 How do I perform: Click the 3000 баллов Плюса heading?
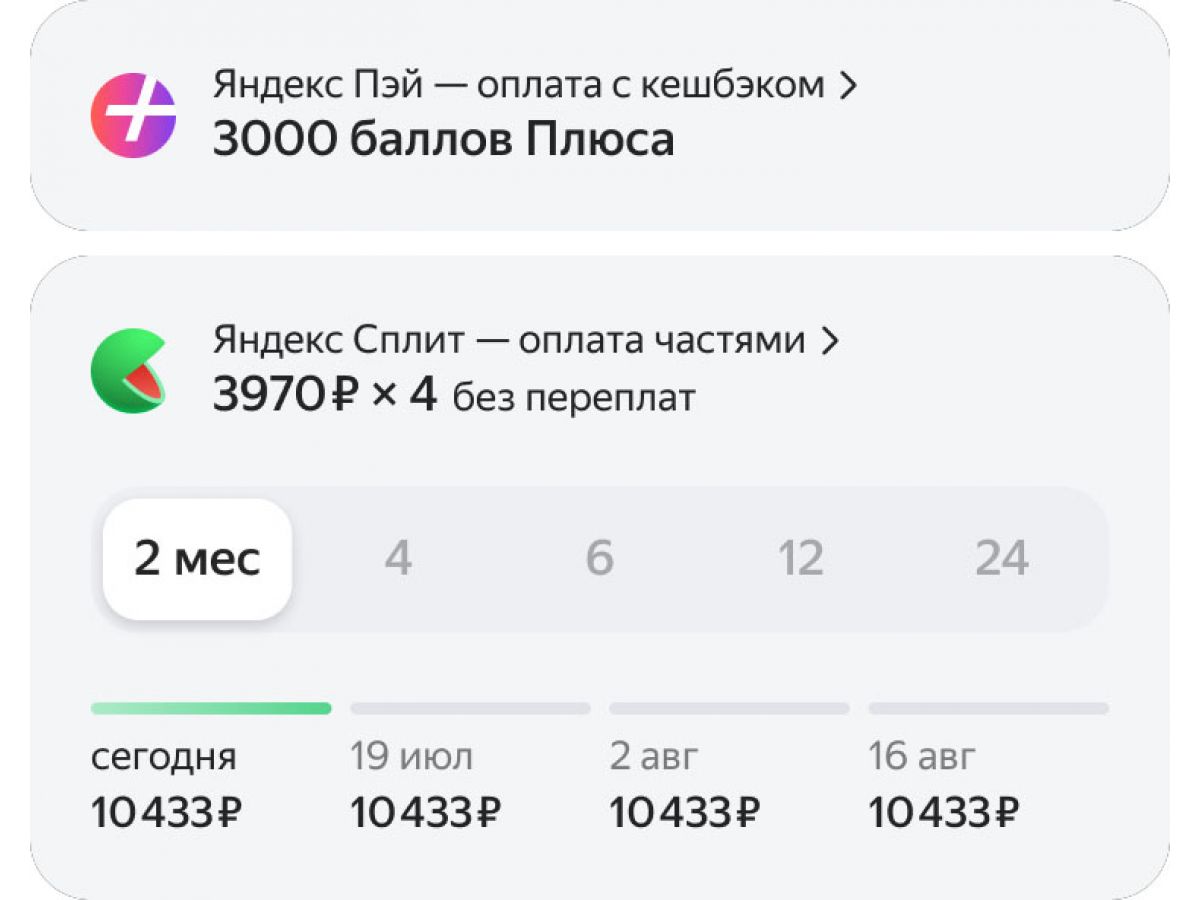[443, 140]
